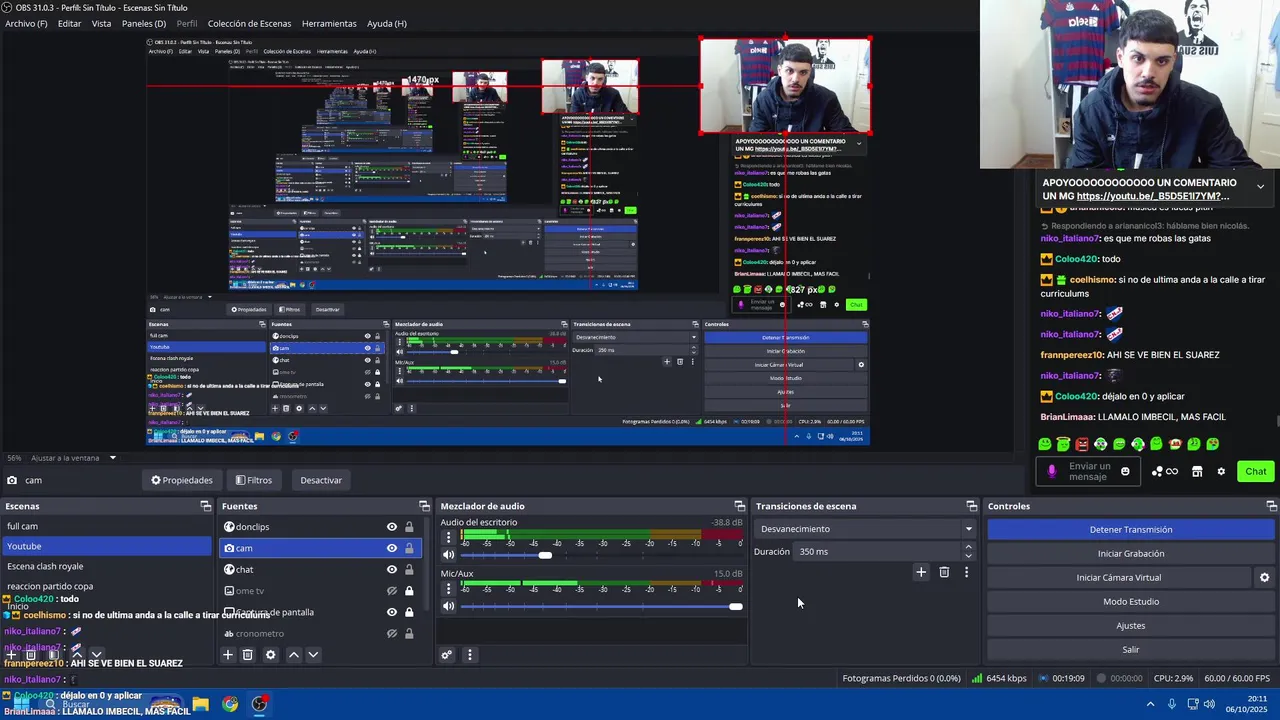Image resolution: width=1280 pixels, height=720 pixels.
Task: Click Iniciar Cámara Virtual button
Action: (1118, 577)
